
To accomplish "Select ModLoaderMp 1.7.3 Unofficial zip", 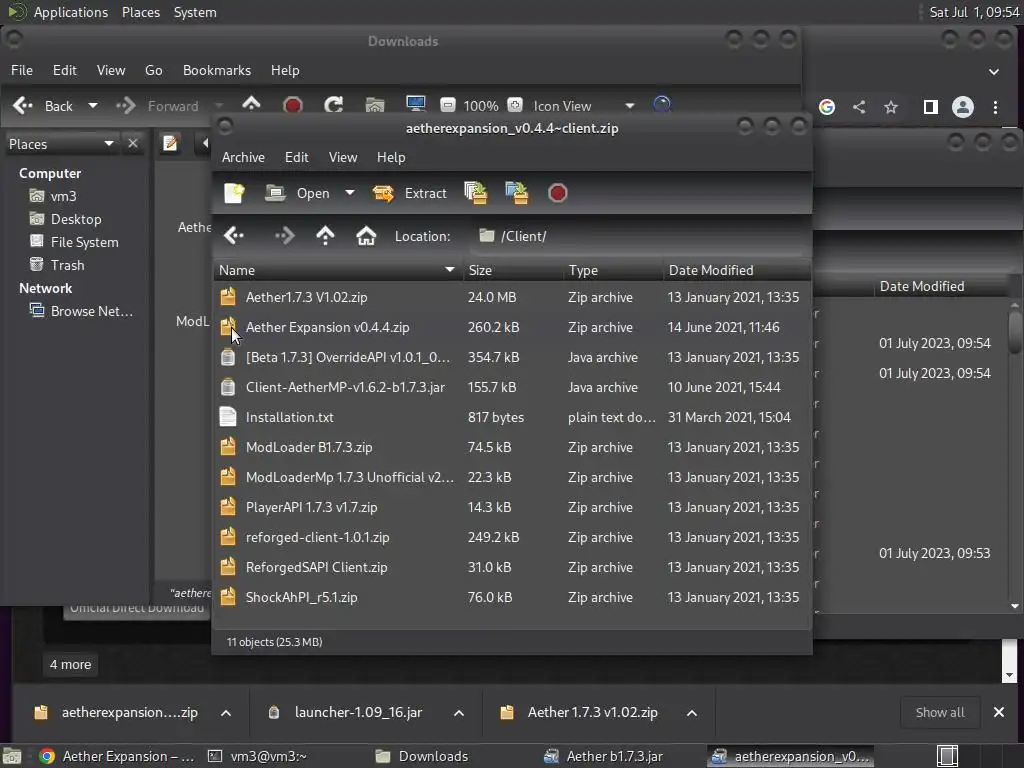I will (x=512, y=477).
